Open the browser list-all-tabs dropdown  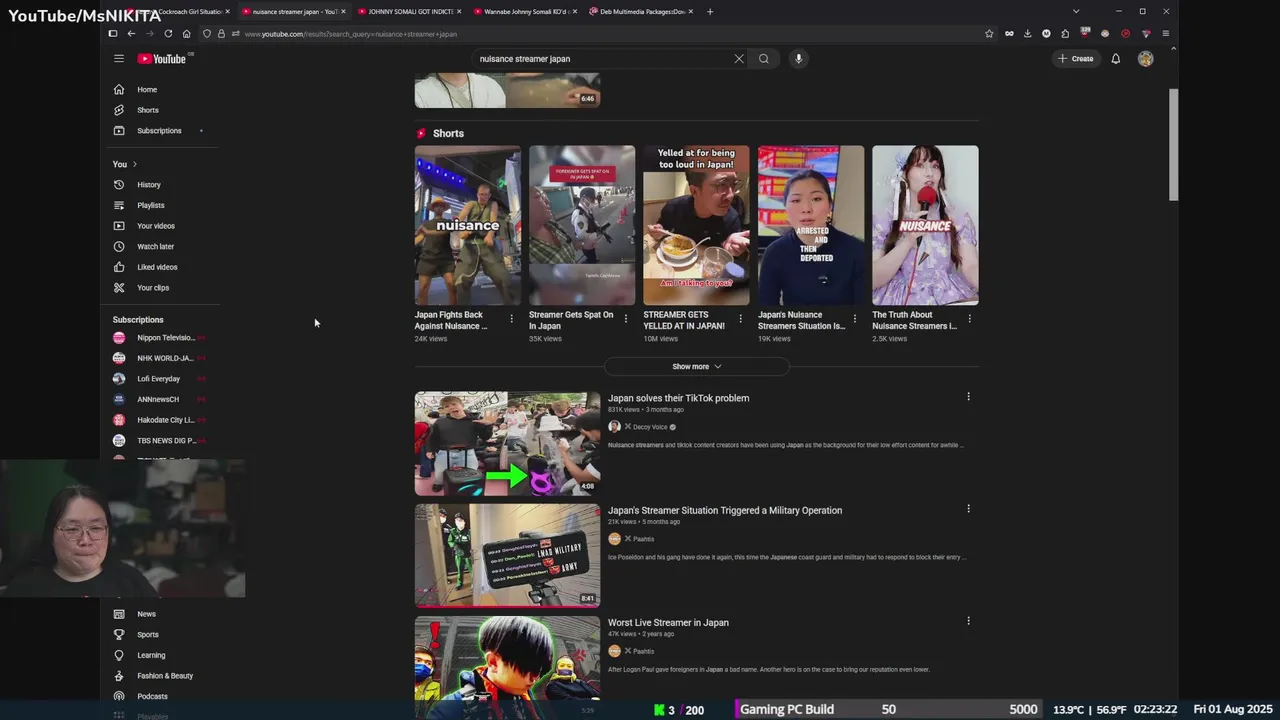(1076, 12)
